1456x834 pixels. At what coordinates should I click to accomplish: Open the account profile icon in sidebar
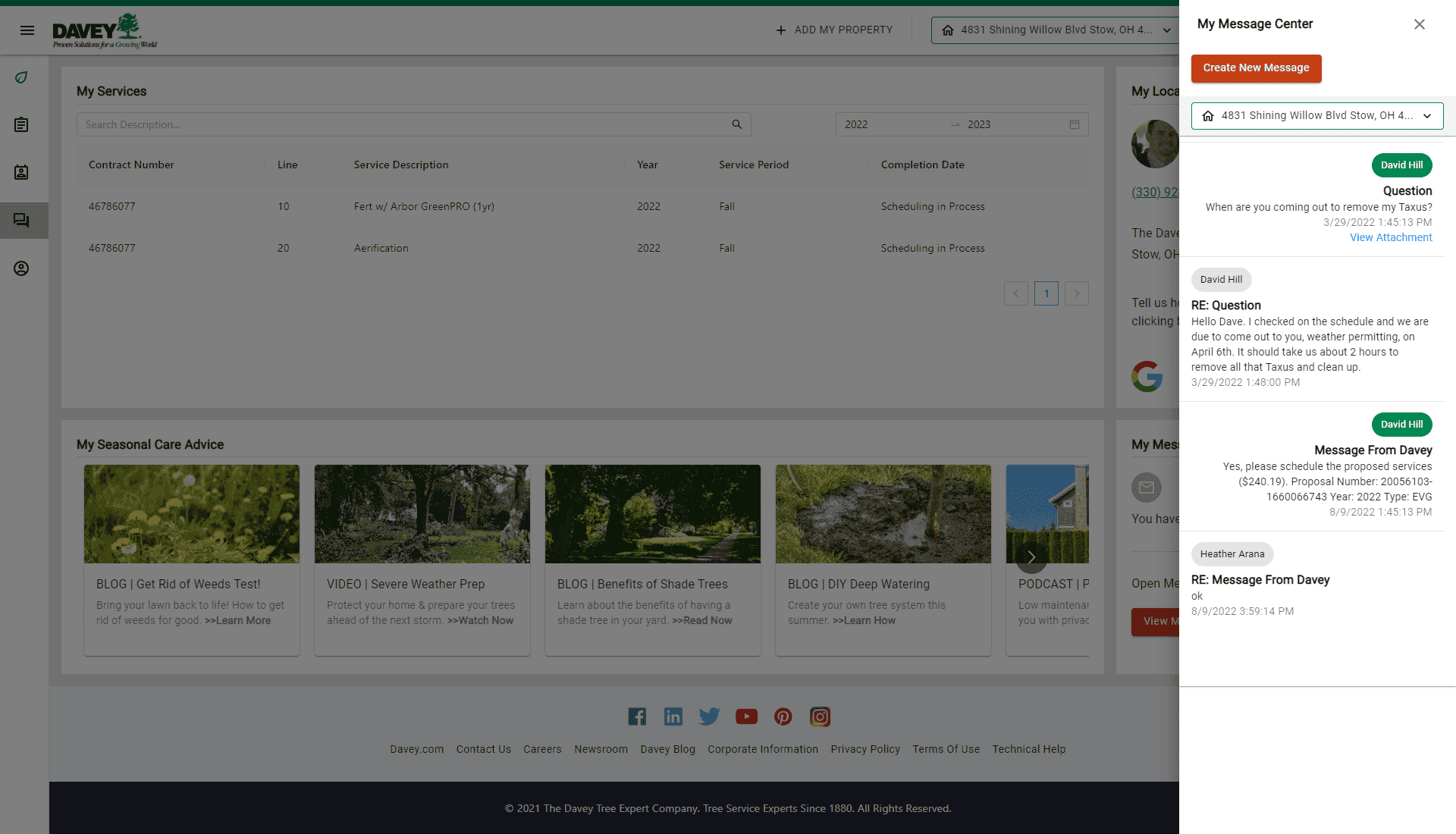point(22,268)
